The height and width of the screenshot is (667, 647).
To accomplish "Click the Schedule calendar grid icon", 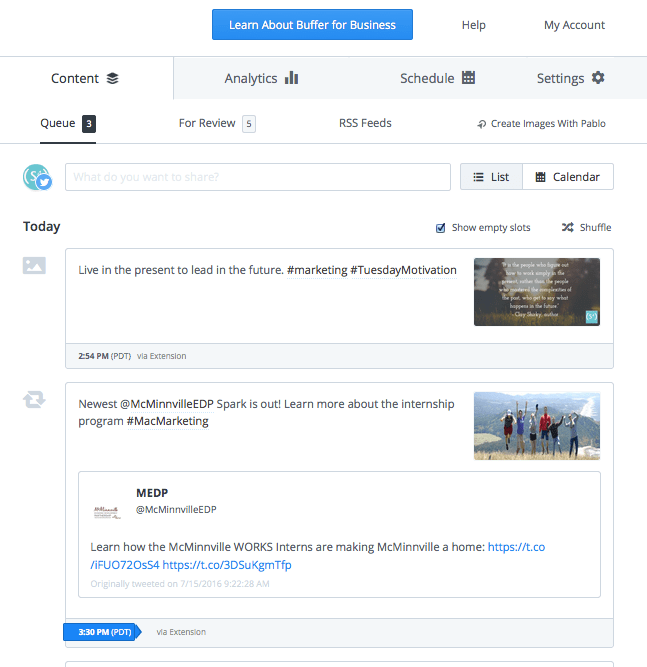I will click(x=468, y=78).
